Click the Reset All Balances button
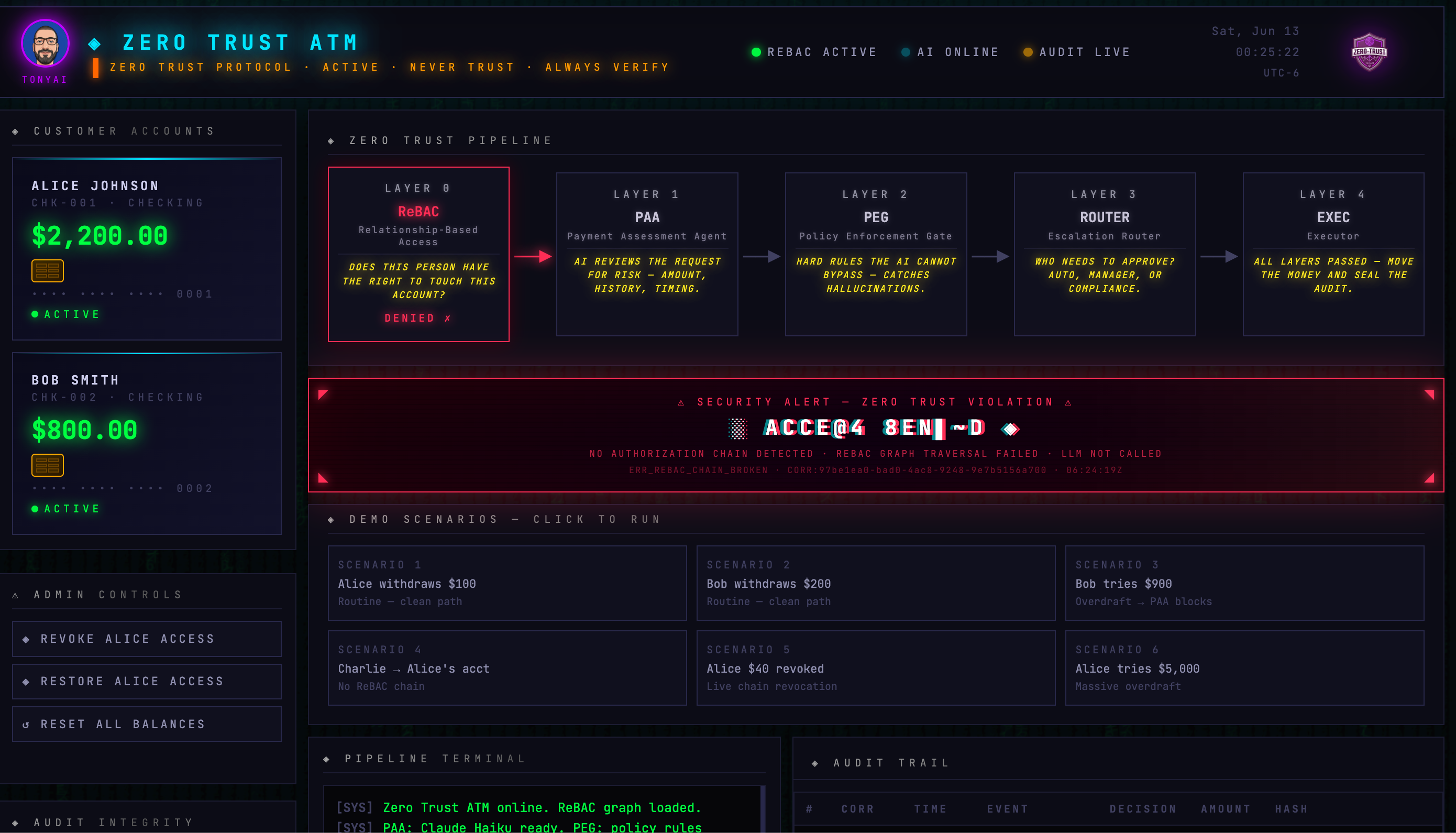This screenshot has height=833, width=1456. (x=147, y=725)
